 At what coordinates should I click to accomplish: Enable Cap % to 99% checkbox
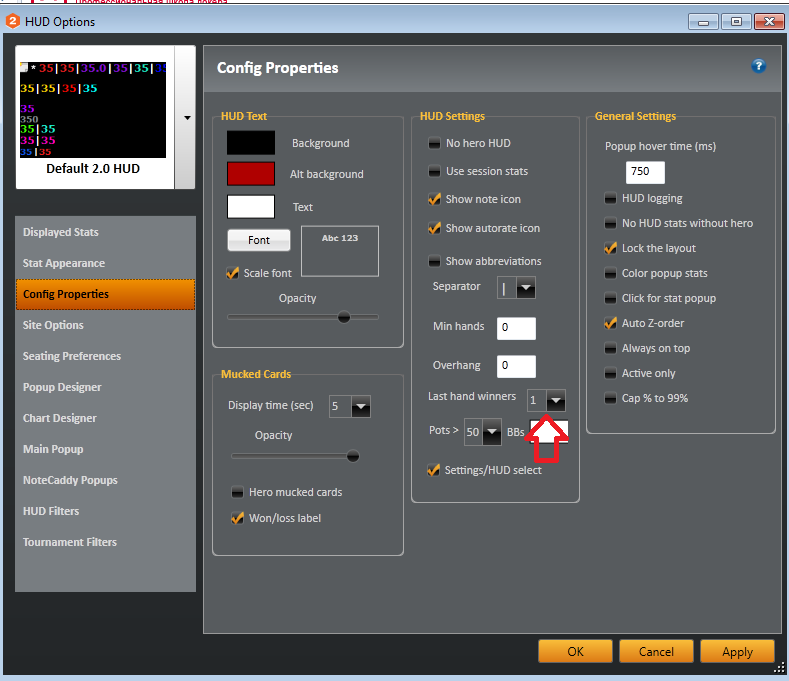pyautogui.click(x=610, y=398)
